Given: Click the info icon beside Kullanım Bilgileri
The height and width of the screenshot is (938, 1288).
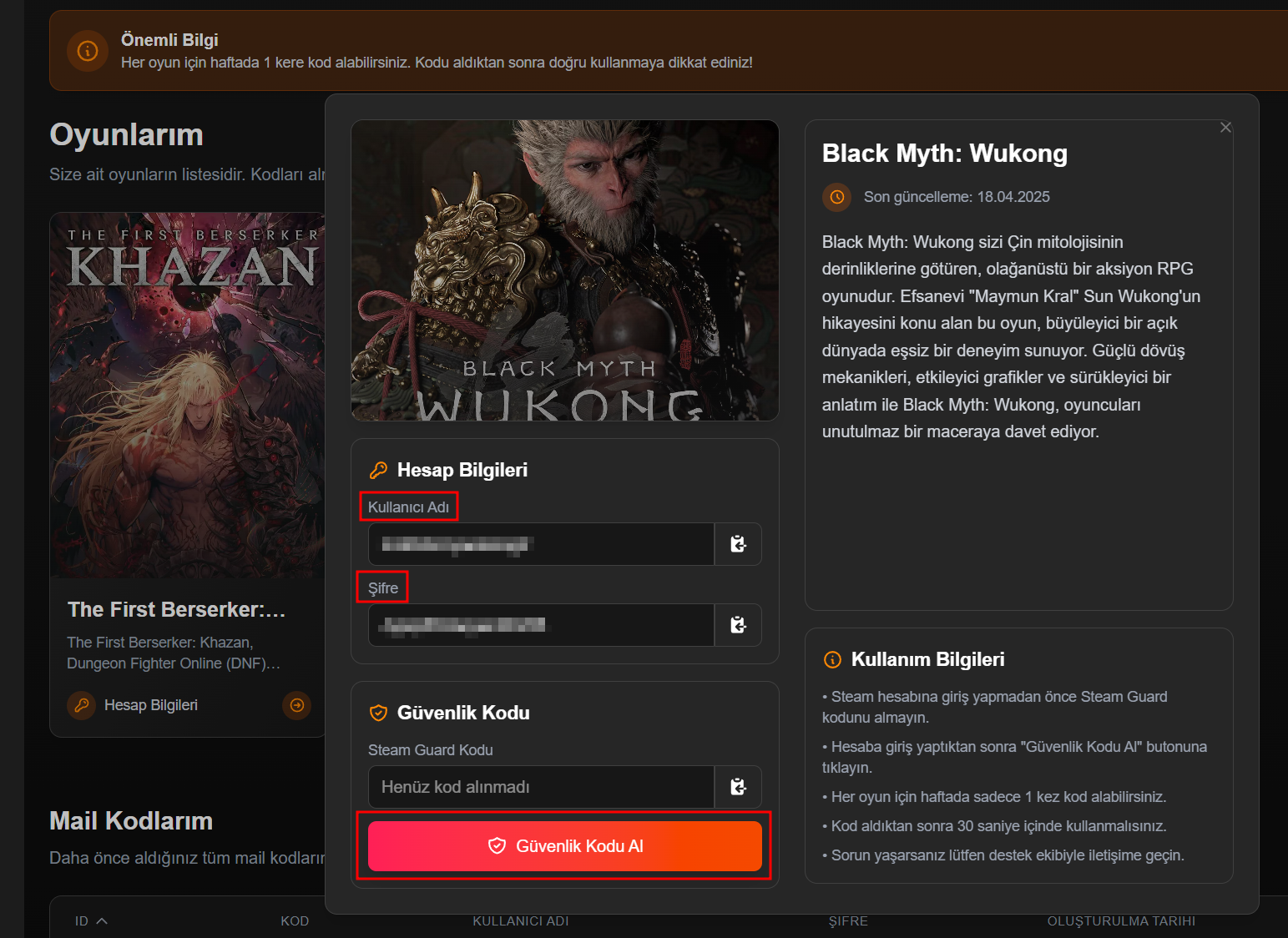Looking at the screenshot, I should pos(832,659).
